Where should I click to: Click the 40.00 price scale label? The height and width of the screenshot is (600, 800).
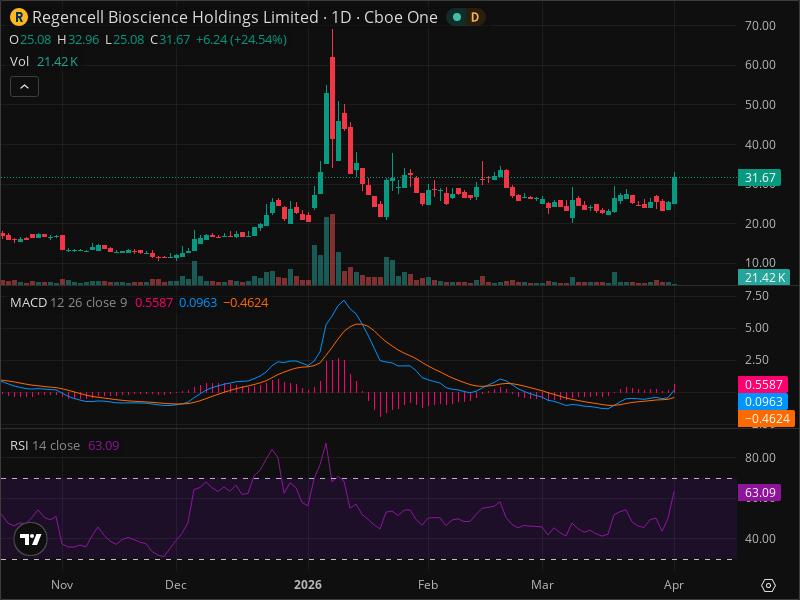coord(760,144)
